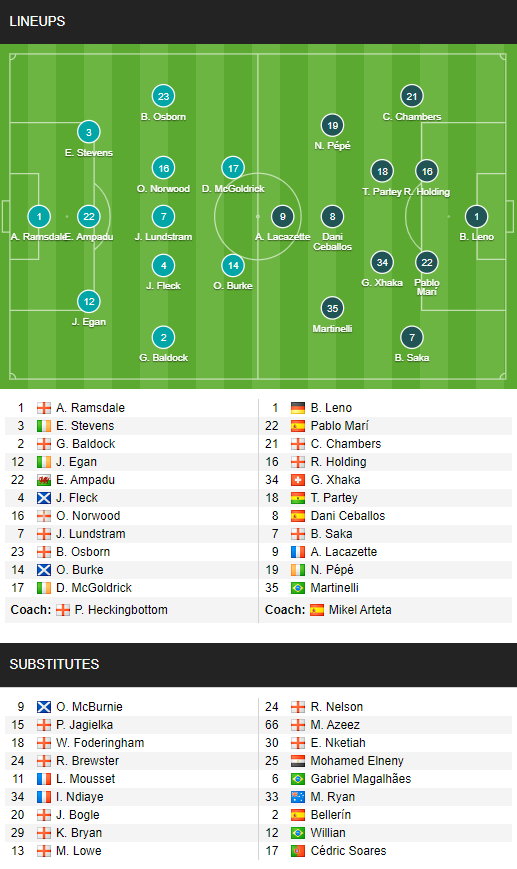Click D. McGoldrick's number 17 pitch marker
Screen dimensions: 517x869
coord(233,168)
